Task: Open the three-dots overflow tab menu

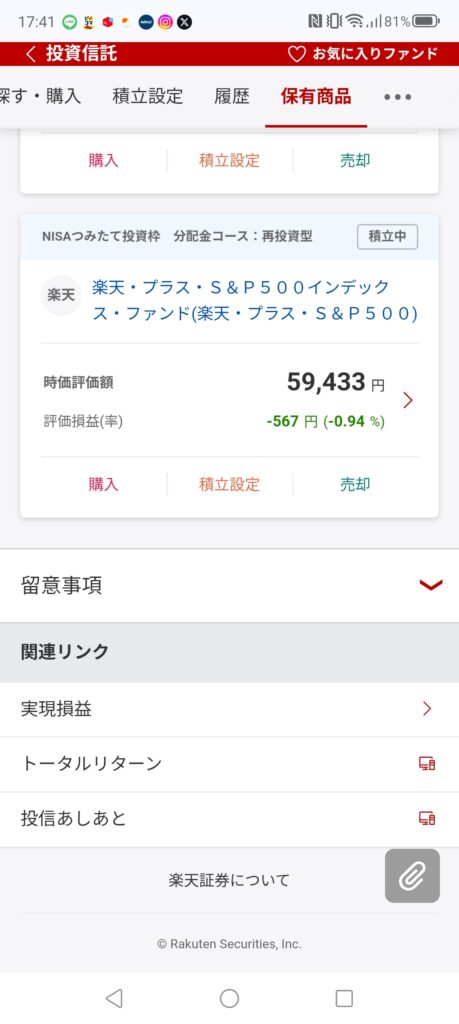Action: coord(398,97)
